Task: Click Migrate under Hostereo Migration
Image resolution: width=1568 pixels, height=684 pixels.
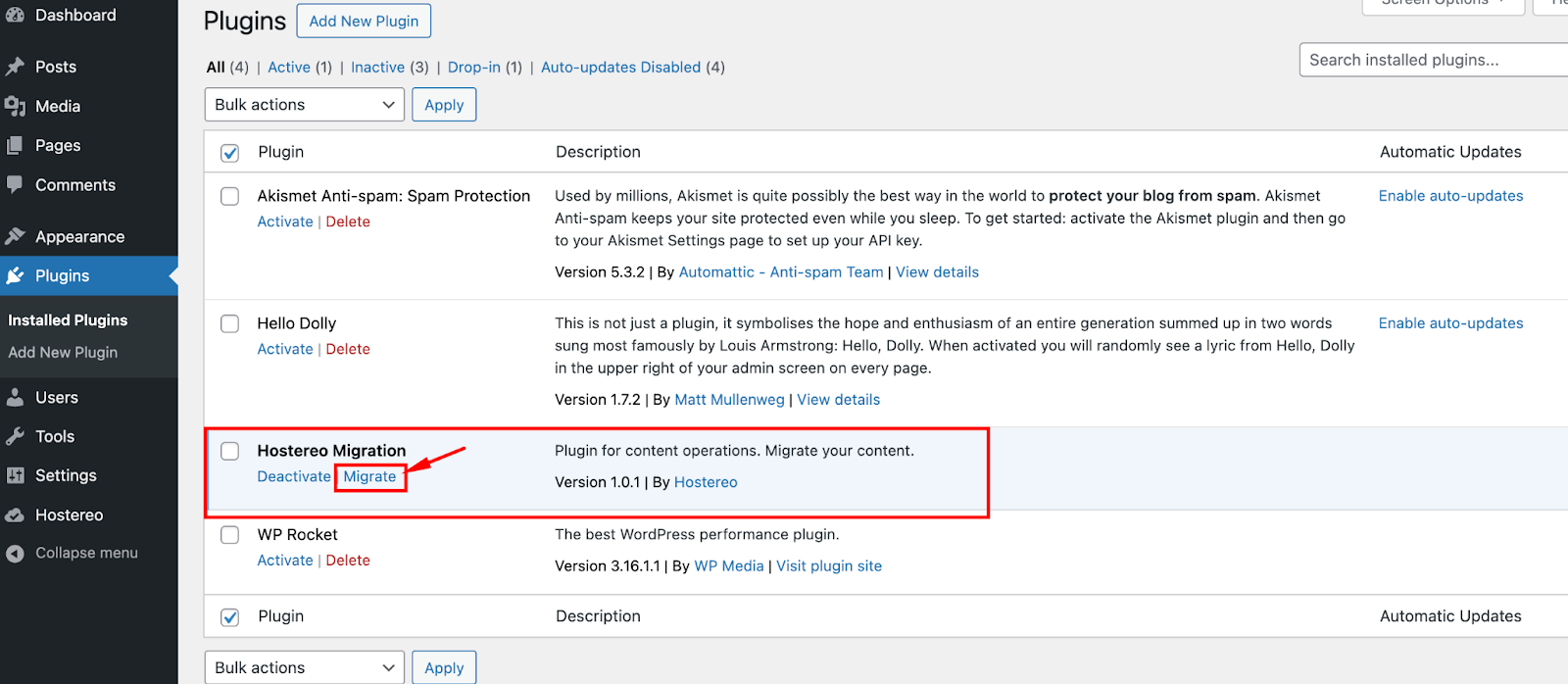Action: tap(369, 476)
